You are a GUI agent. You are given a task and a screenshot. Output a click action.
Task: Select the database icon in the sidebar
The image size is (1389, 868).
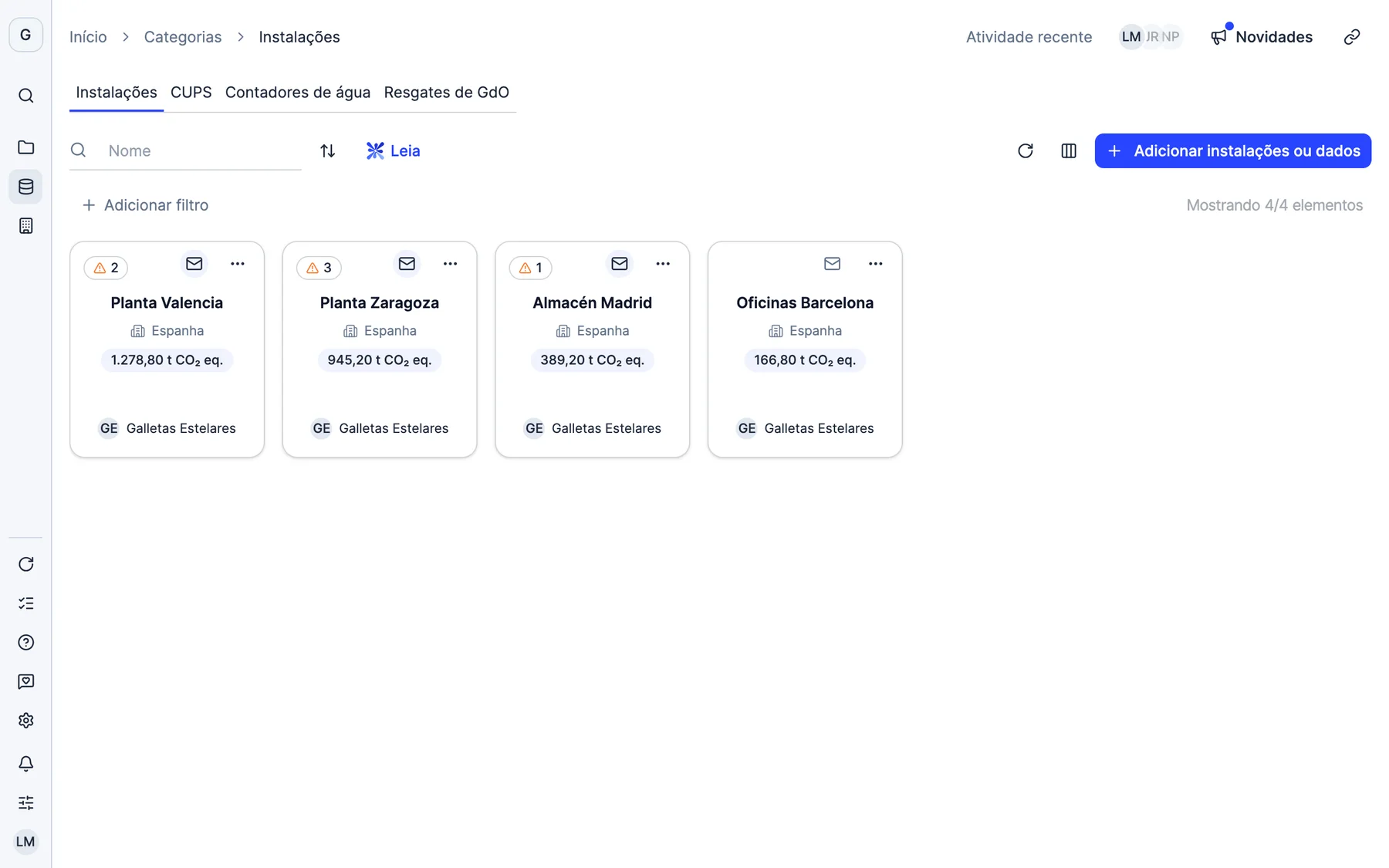click(x=25, y=187)
